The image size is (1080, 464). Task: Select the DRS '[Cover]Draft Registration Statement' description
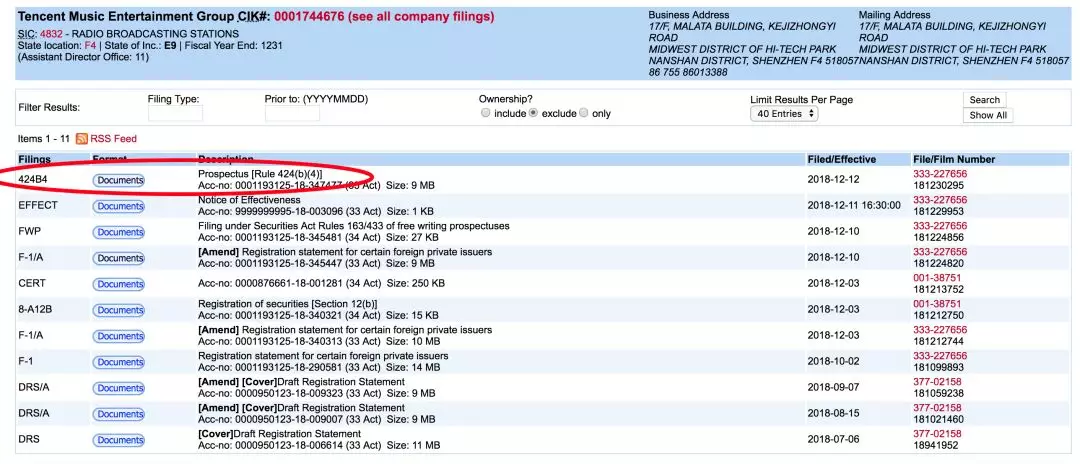280,434
